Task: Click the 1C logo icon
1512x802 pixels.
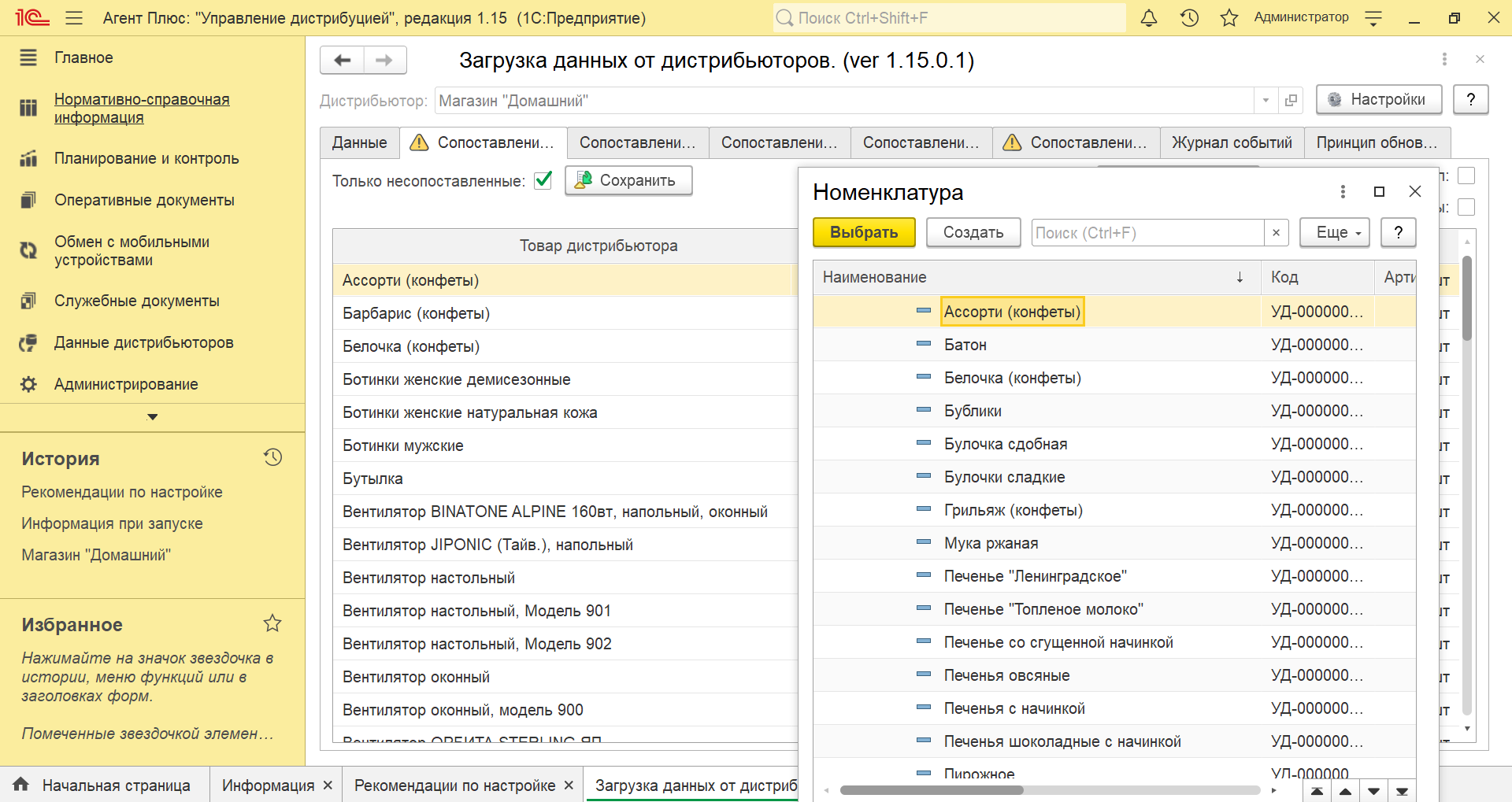Action: click(x=32, y=17)
